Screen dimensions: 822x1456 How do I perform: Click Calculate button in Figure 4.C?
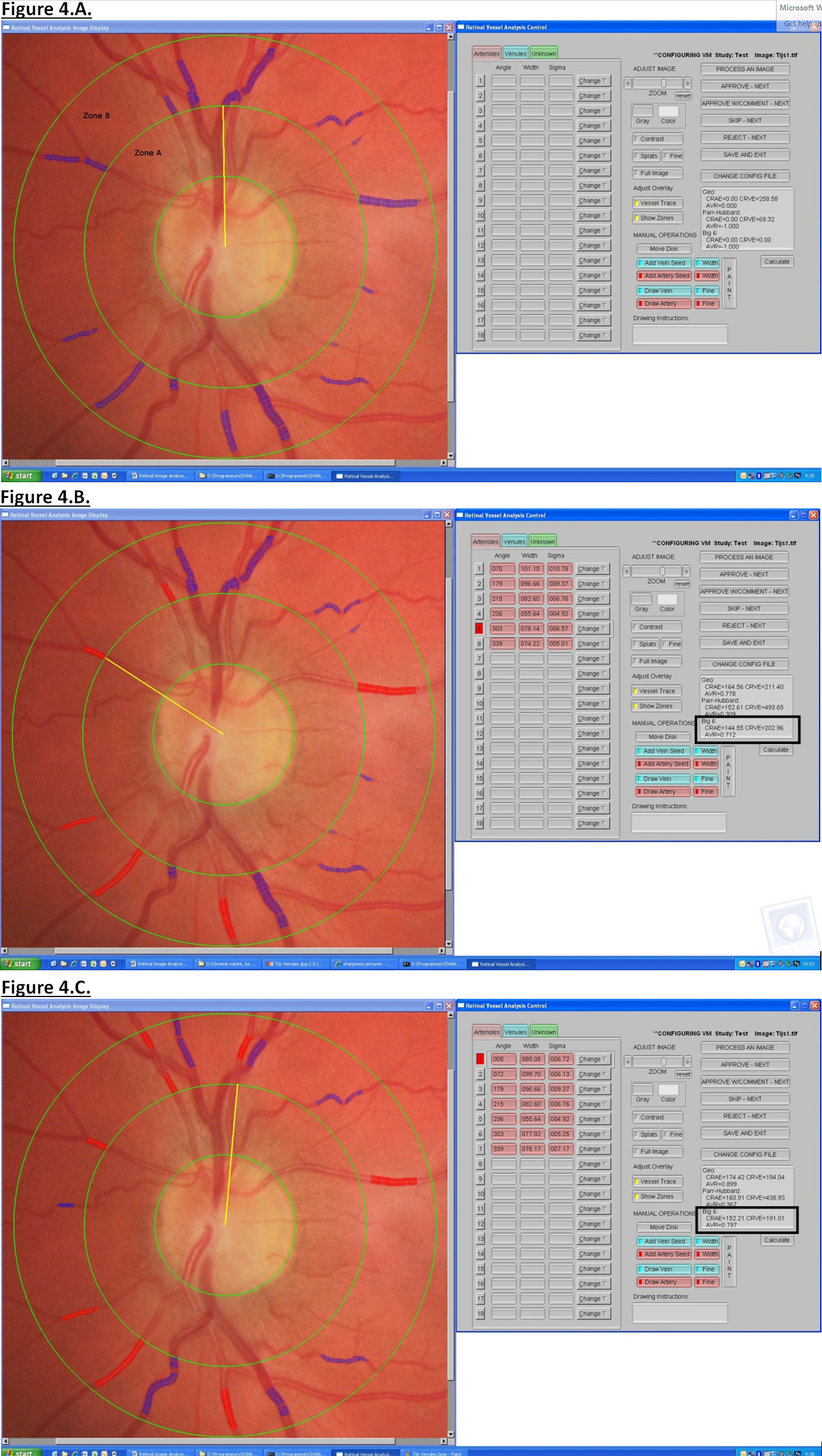777,1240
